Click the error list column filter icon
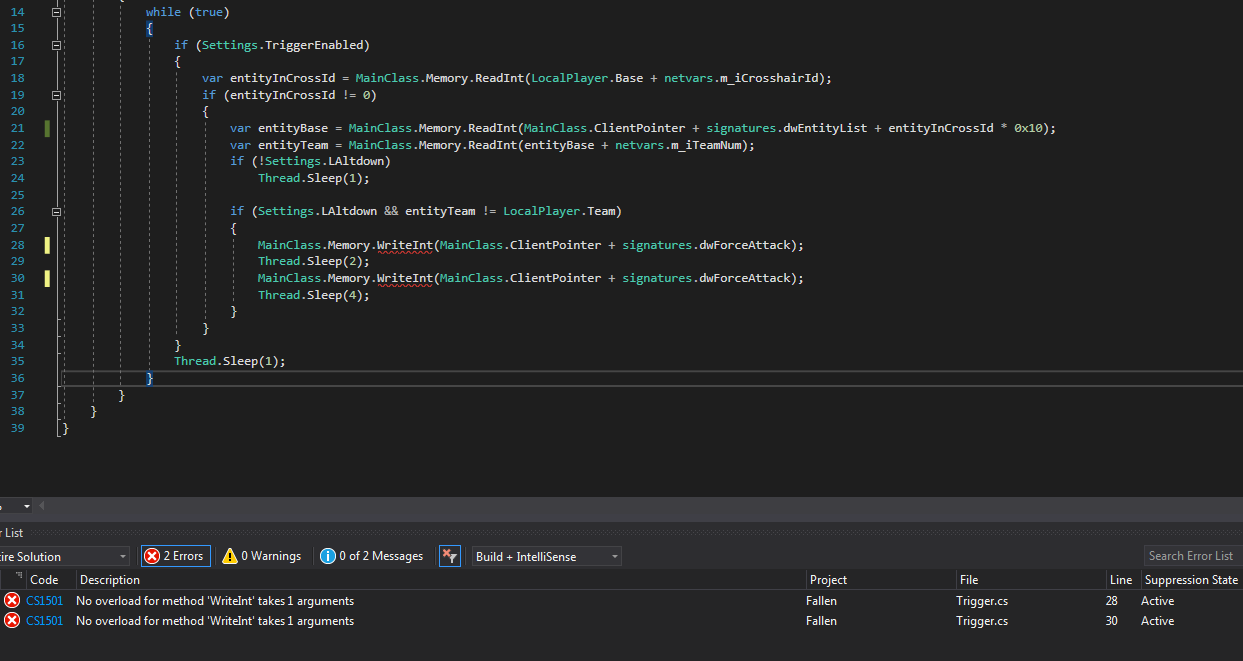1243x661 pixels. pyautogui.click(x=19, y=577)
